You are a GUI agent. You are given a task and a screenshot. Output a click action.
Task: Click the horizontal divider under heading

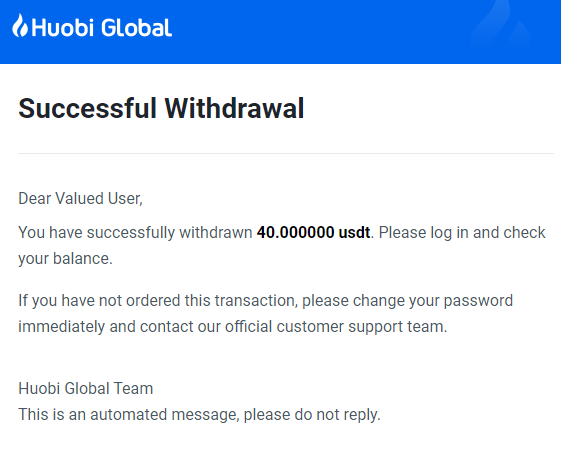click(286, 154)
